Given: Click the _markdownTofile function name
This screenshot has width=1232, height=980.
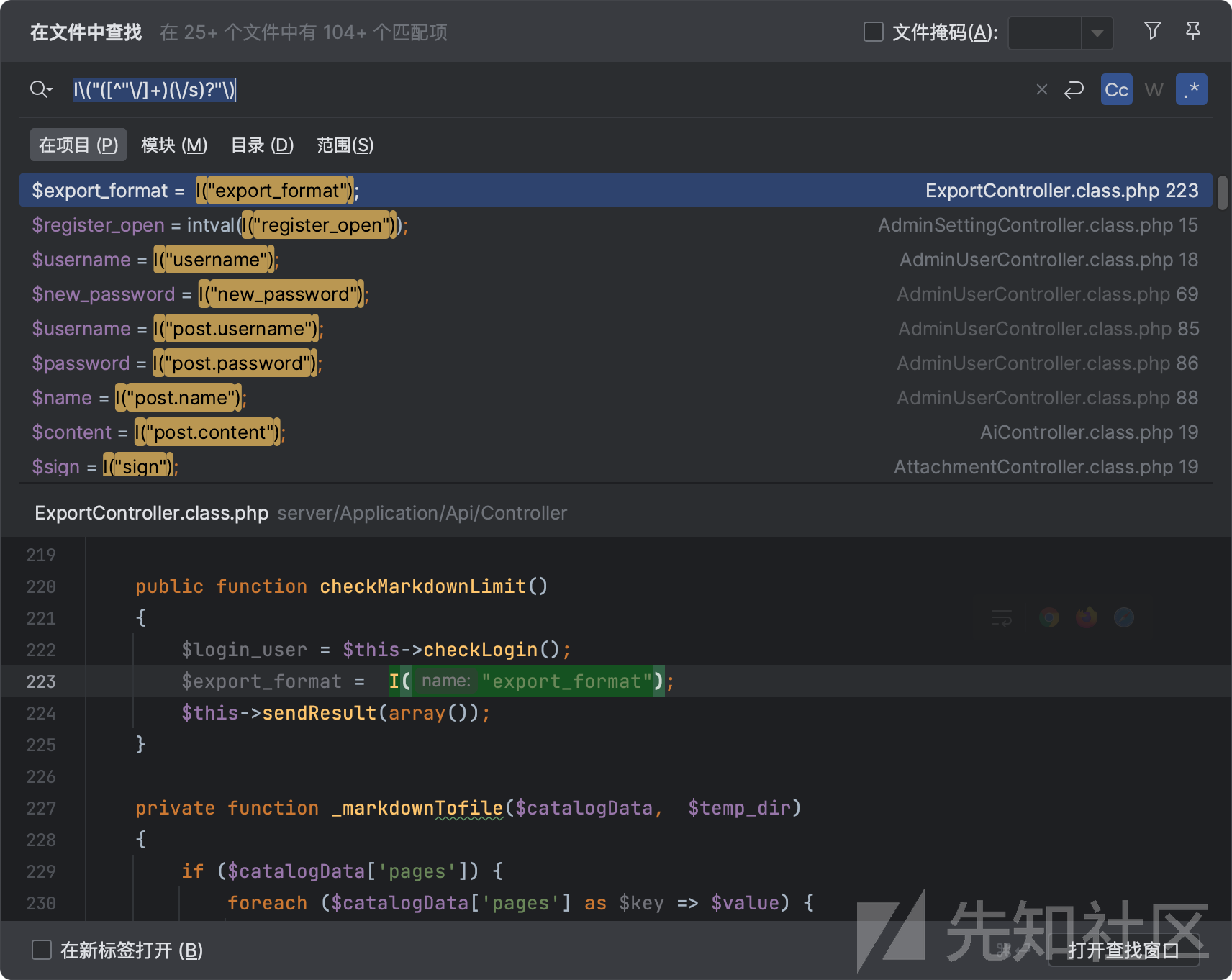Looking at the screenshot, I should pyautogui.click(x=417, y=807).
